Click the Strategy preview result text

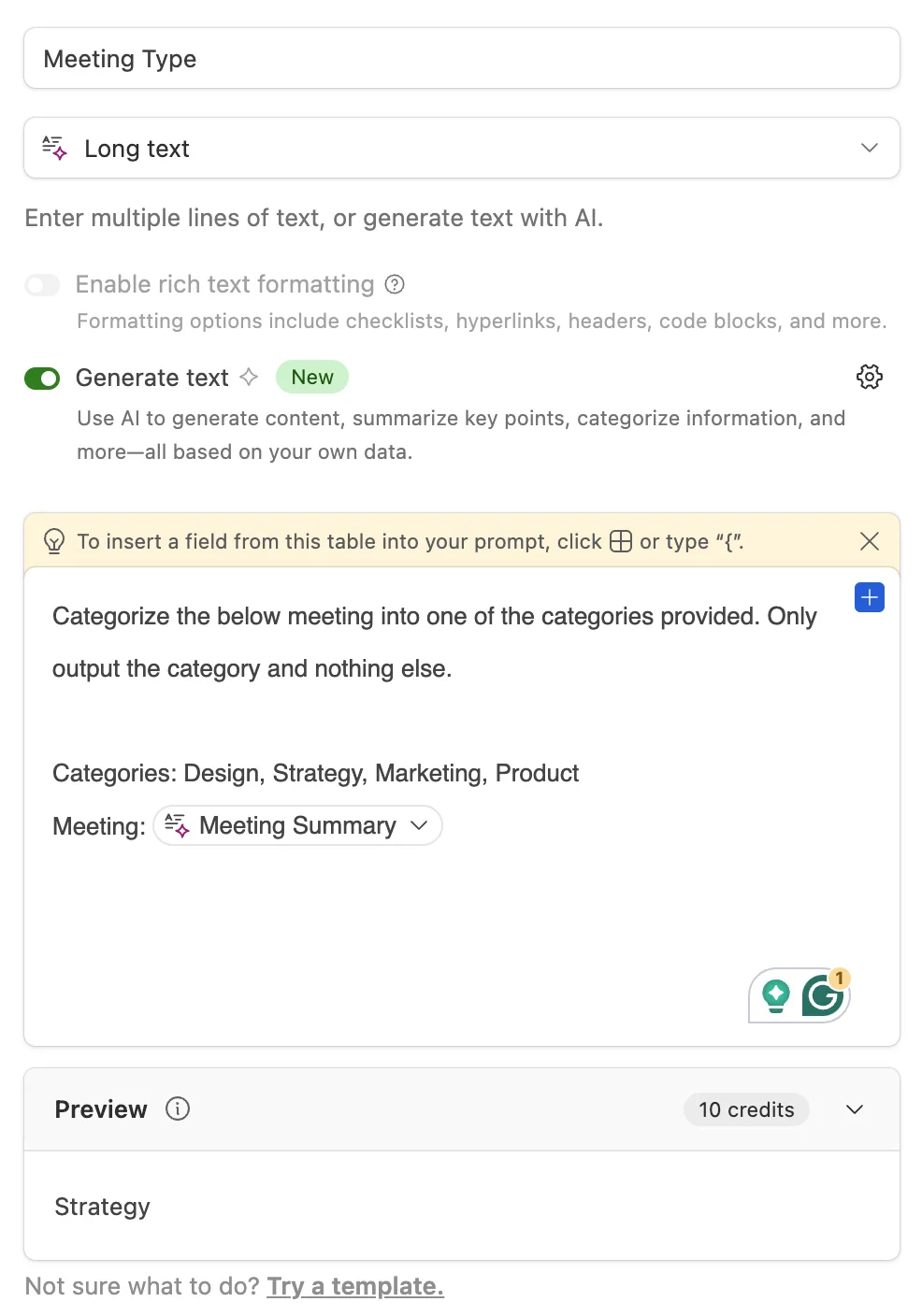(102, 1207)
